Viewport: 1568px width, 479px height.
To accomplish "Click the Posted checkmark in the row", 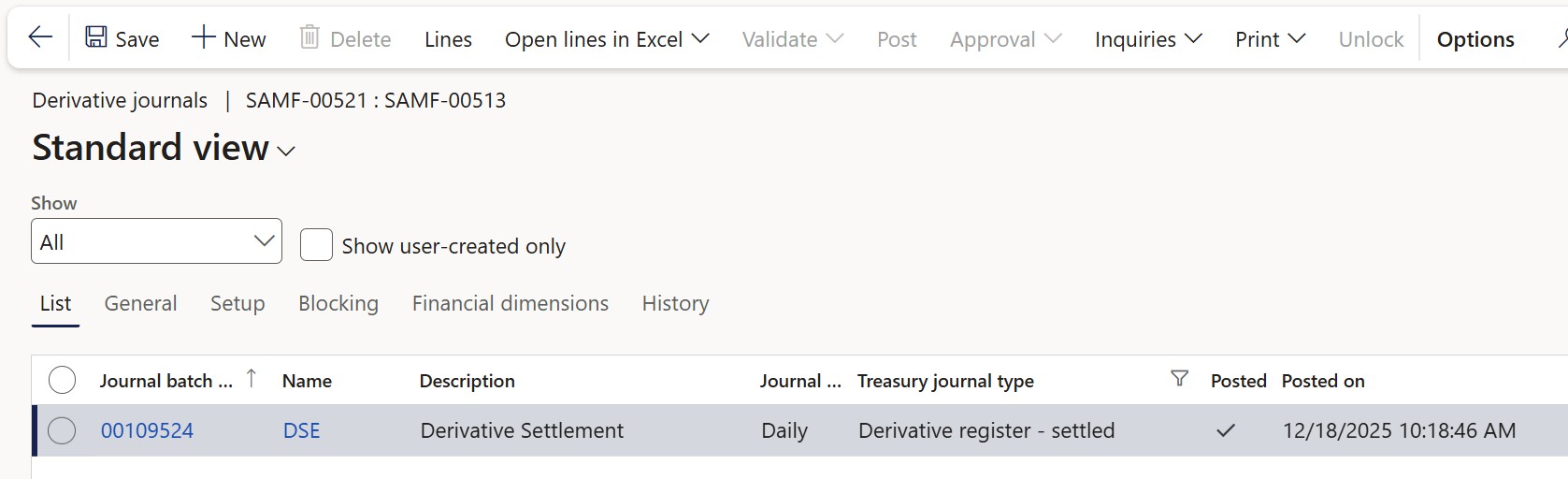I will (1225, 431).
